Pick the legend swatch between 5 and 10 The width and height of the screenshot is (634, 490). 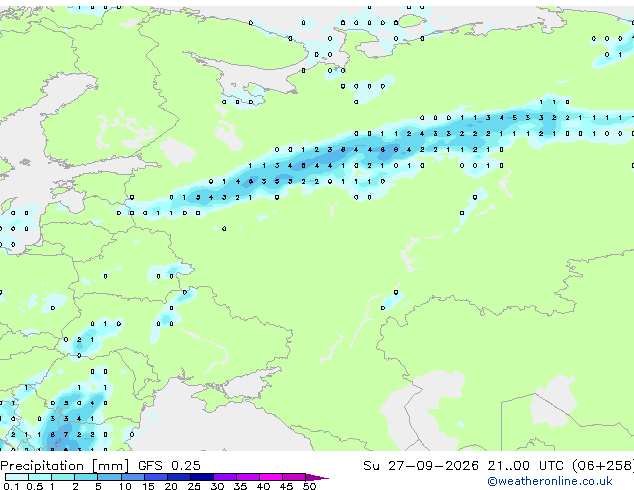pos(109,477)
